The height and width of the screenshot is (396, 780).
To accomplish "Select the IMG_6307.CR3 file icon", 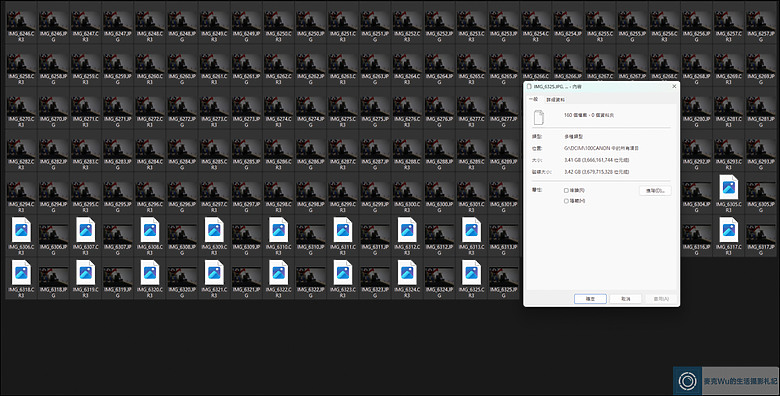I will point(86,230).
